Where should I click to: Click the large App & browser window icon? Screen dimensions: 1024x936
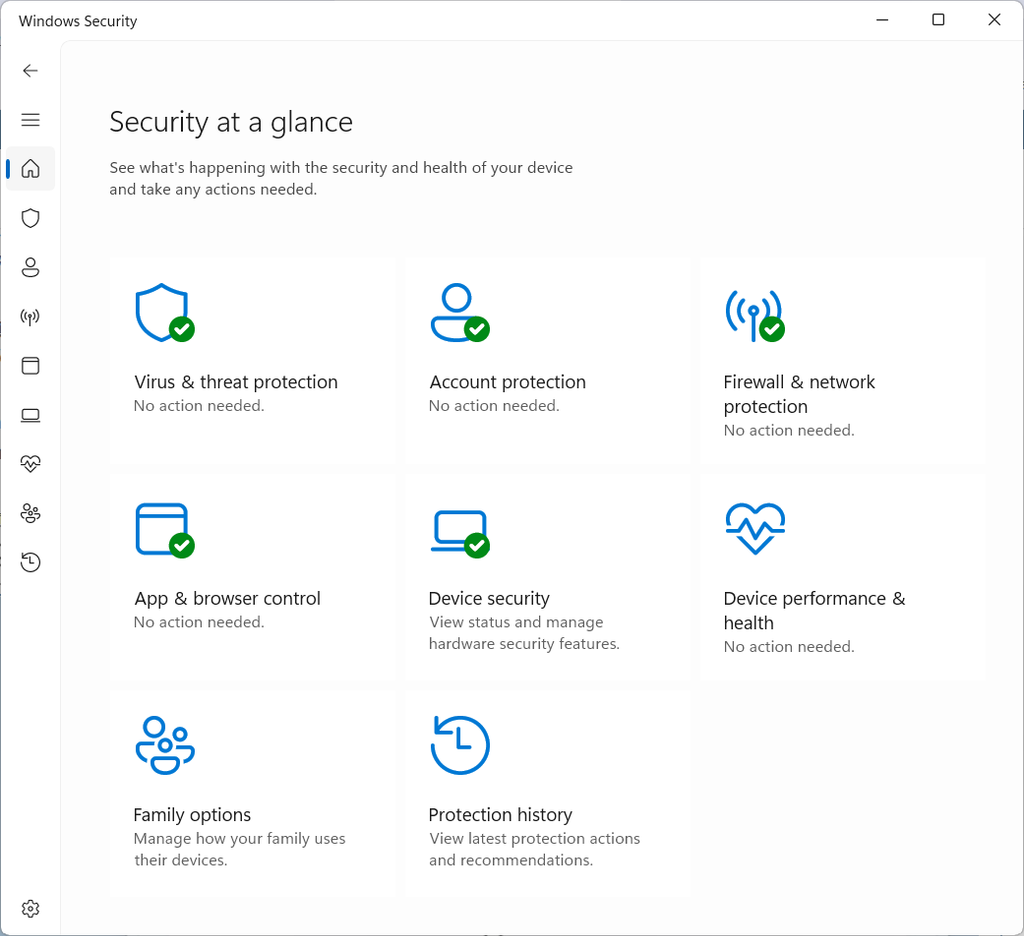(x=164, y=530)
